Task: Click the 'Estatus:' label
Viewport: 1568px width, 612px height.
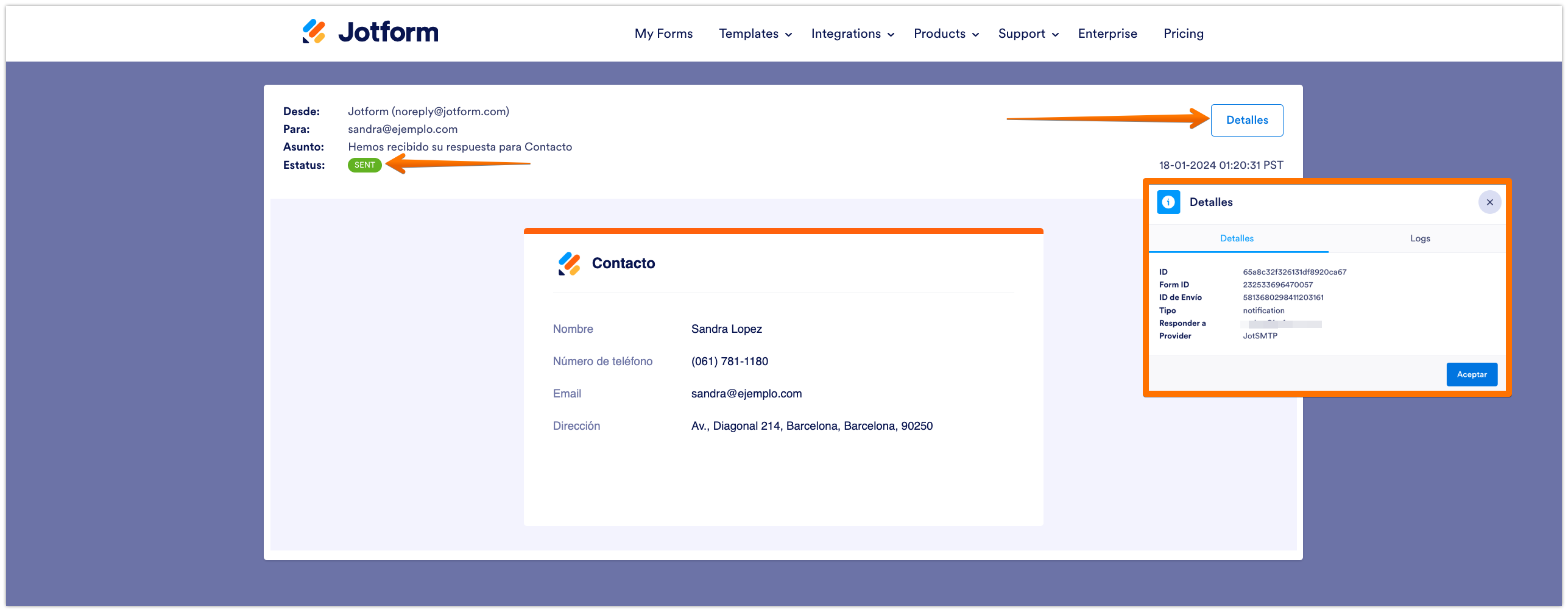Action: click(304, 165)
